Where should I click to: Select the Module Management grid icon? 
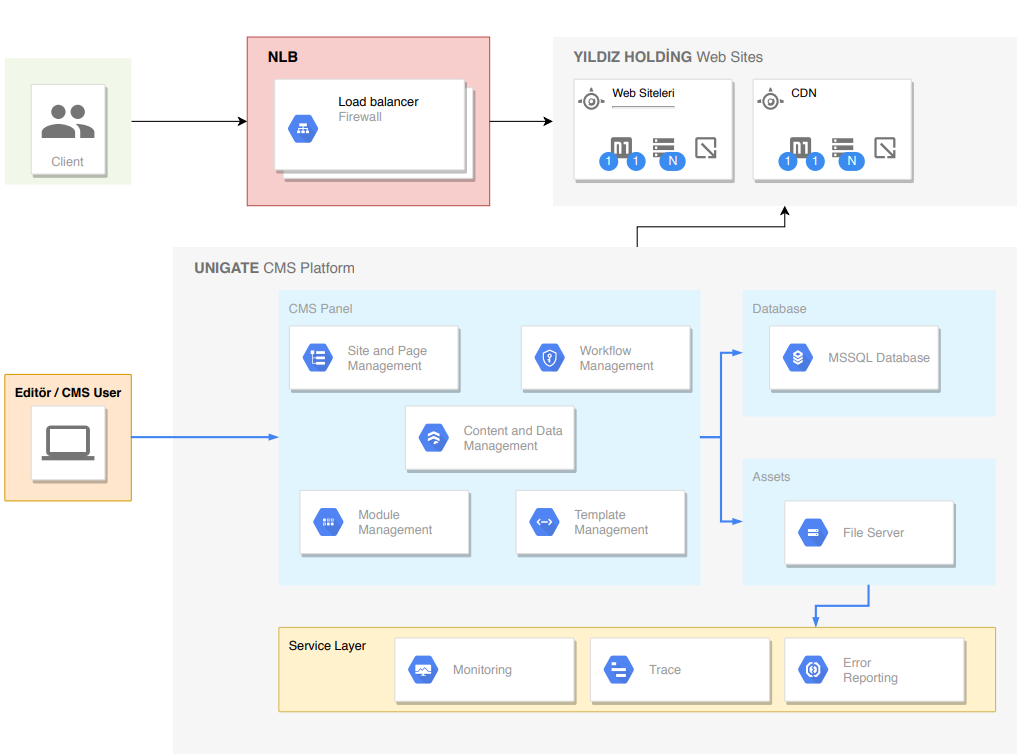point(329,522)
